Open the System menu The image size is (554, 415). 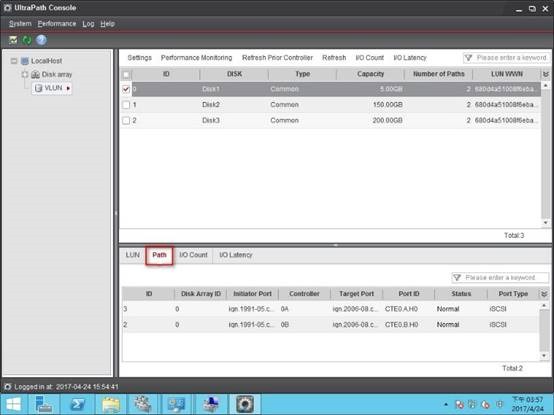point(20,24)
